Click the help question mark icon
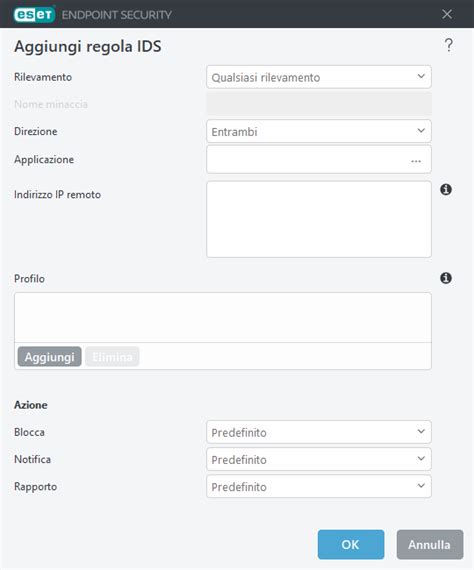 click(449, 45)
